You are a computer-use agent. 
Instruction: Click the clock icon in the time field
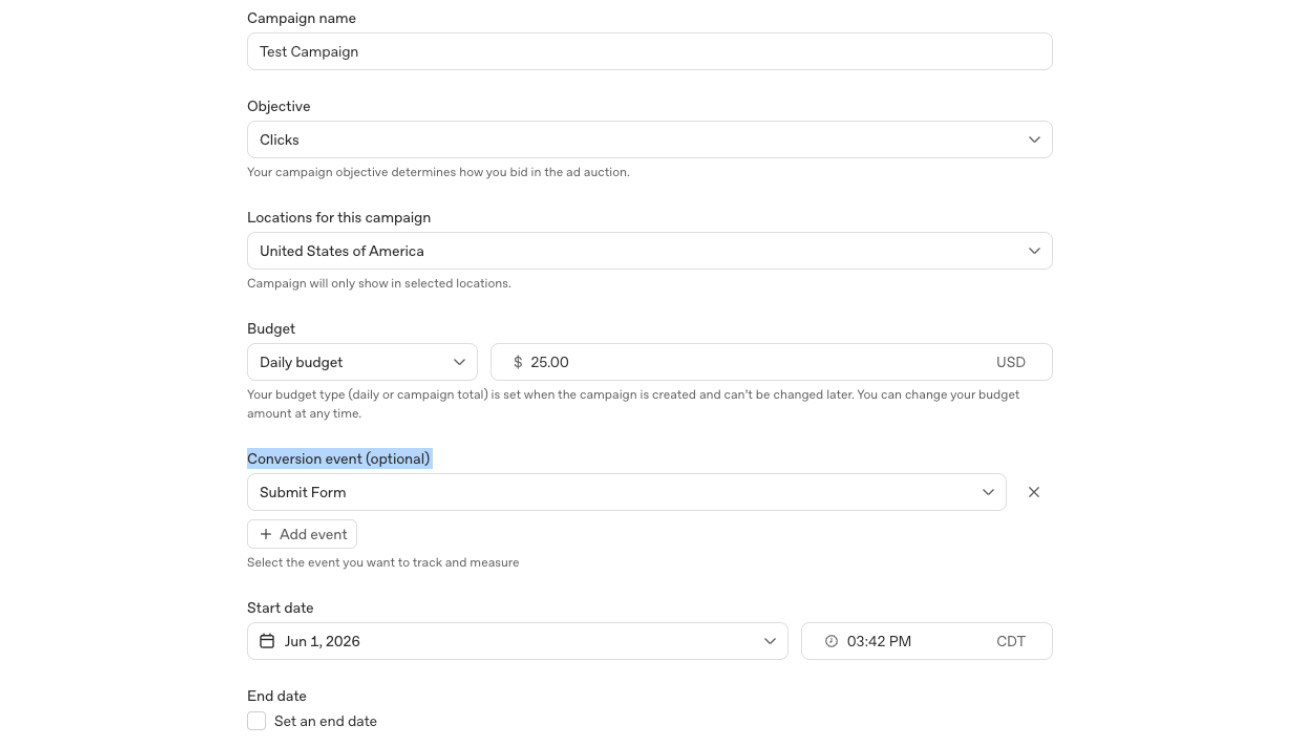[x=831, y=641]
